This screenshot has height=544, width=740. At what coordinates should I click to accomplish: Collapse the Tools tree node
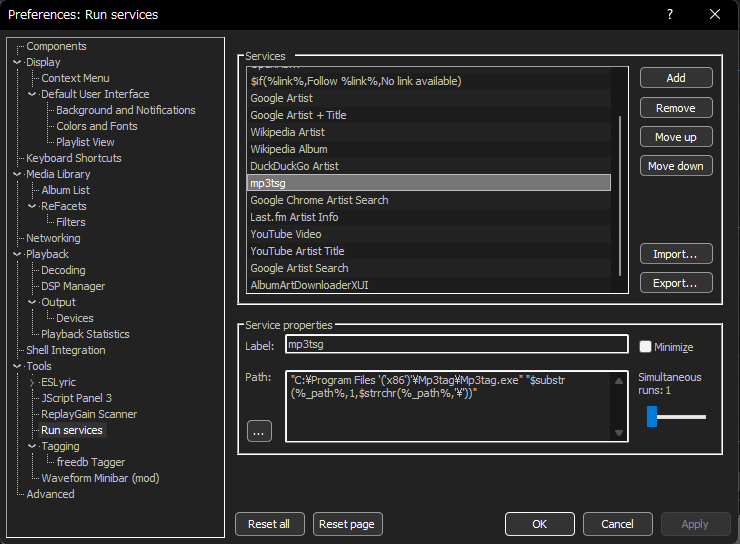17,366
